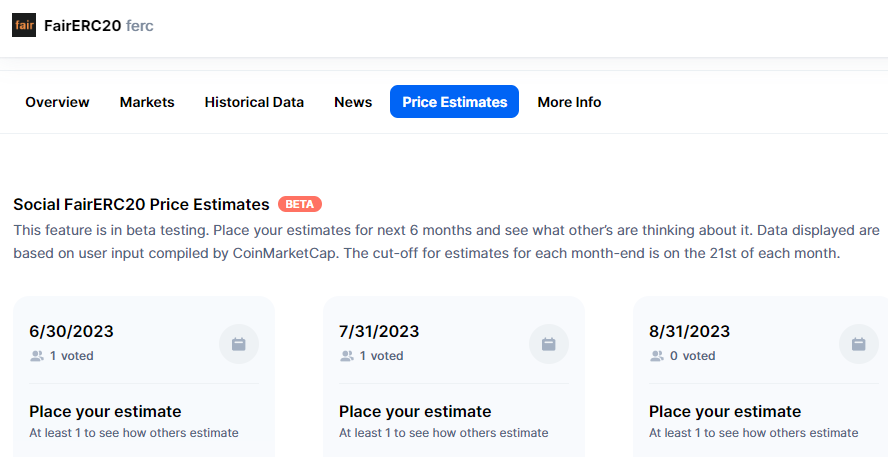Click the FairERC20 coin name header
This screenshot has height=457, width=888.
tap(83, 25)
